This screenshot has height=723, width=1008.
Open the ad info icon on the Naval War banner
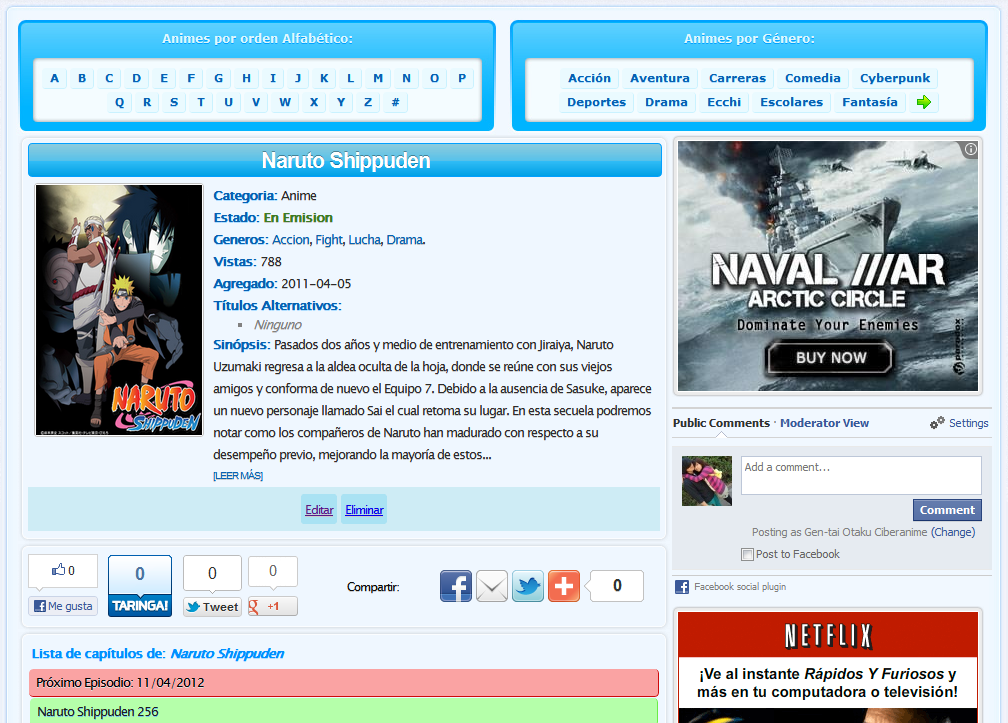pos(970,149)
